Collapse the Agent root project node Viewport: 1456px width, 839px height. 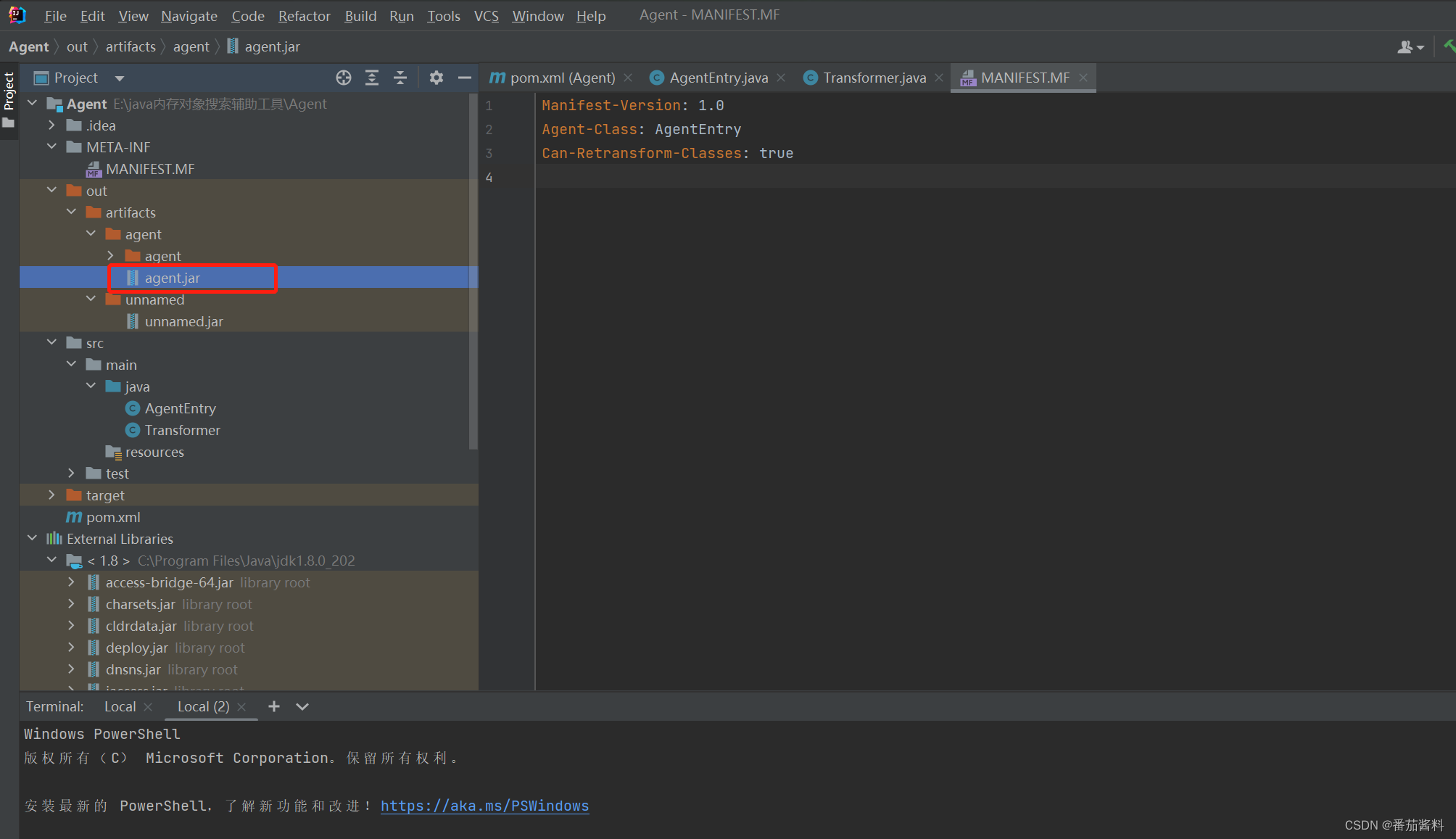[32, 104]
